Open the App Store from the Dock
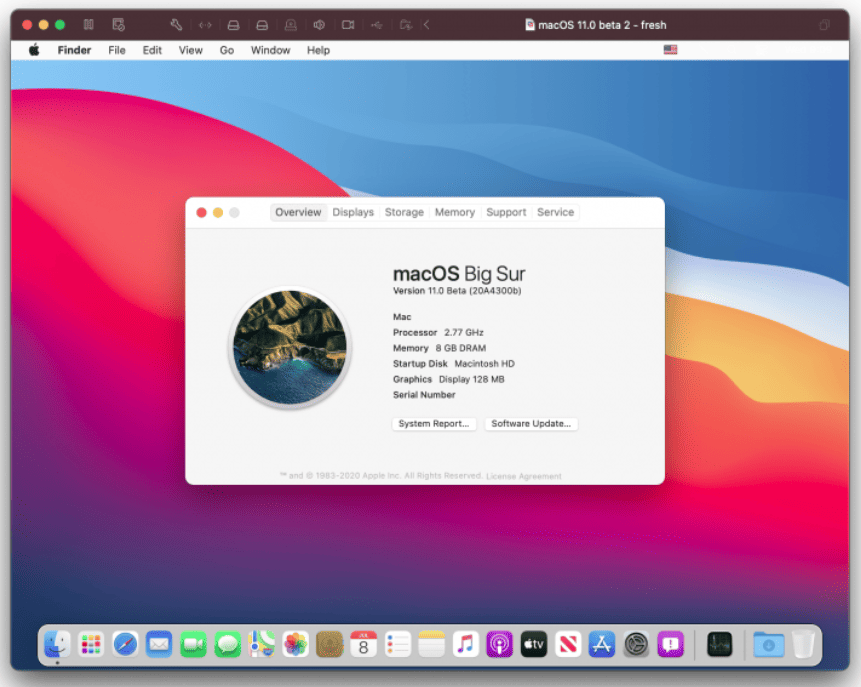This screenshot has height=687, width=861. [602, 644]
